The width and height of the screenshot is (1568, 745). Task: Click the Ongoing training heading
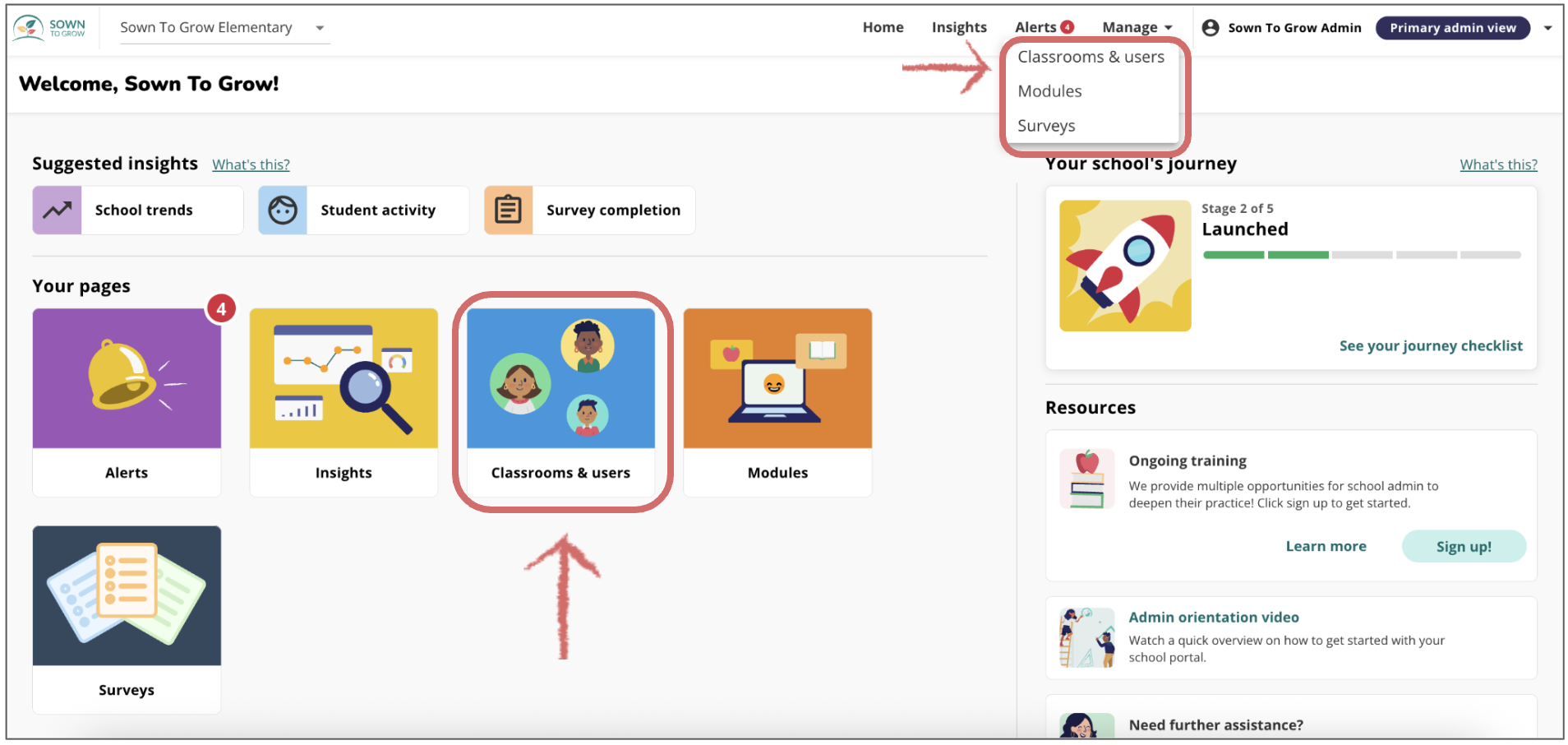pyautogui.click(x=1188, y=461)
